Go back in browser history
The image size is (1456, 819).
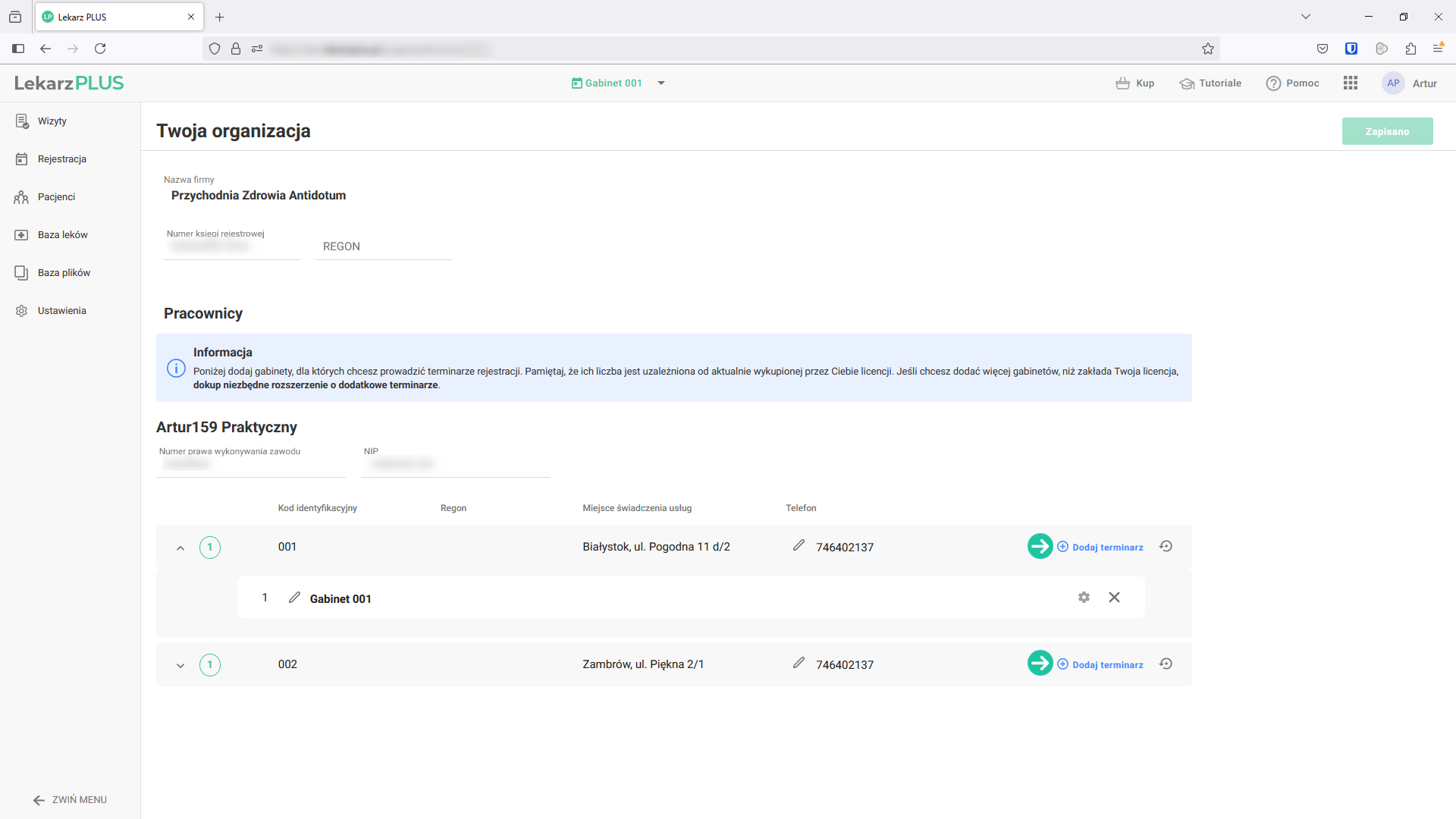[45, 49]
